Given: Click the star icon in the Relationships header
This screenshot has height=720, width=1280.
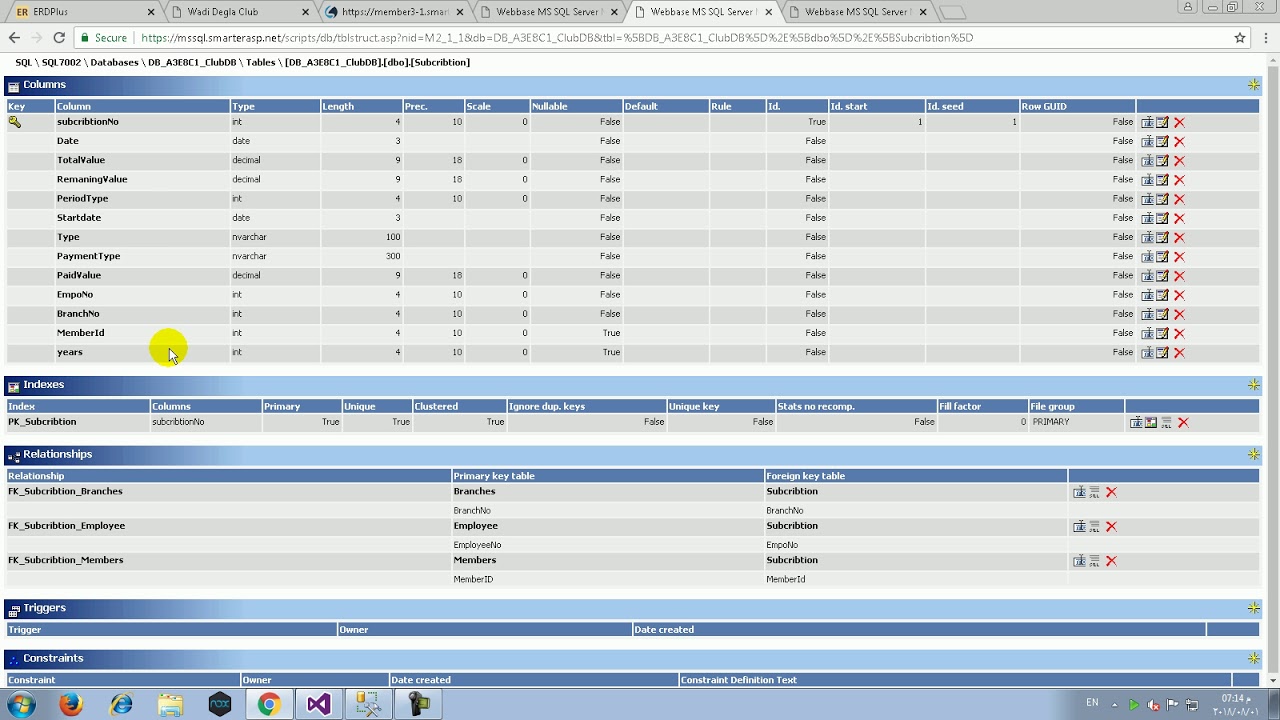Looking at the screenshot, I should (x=1254, y=455).
